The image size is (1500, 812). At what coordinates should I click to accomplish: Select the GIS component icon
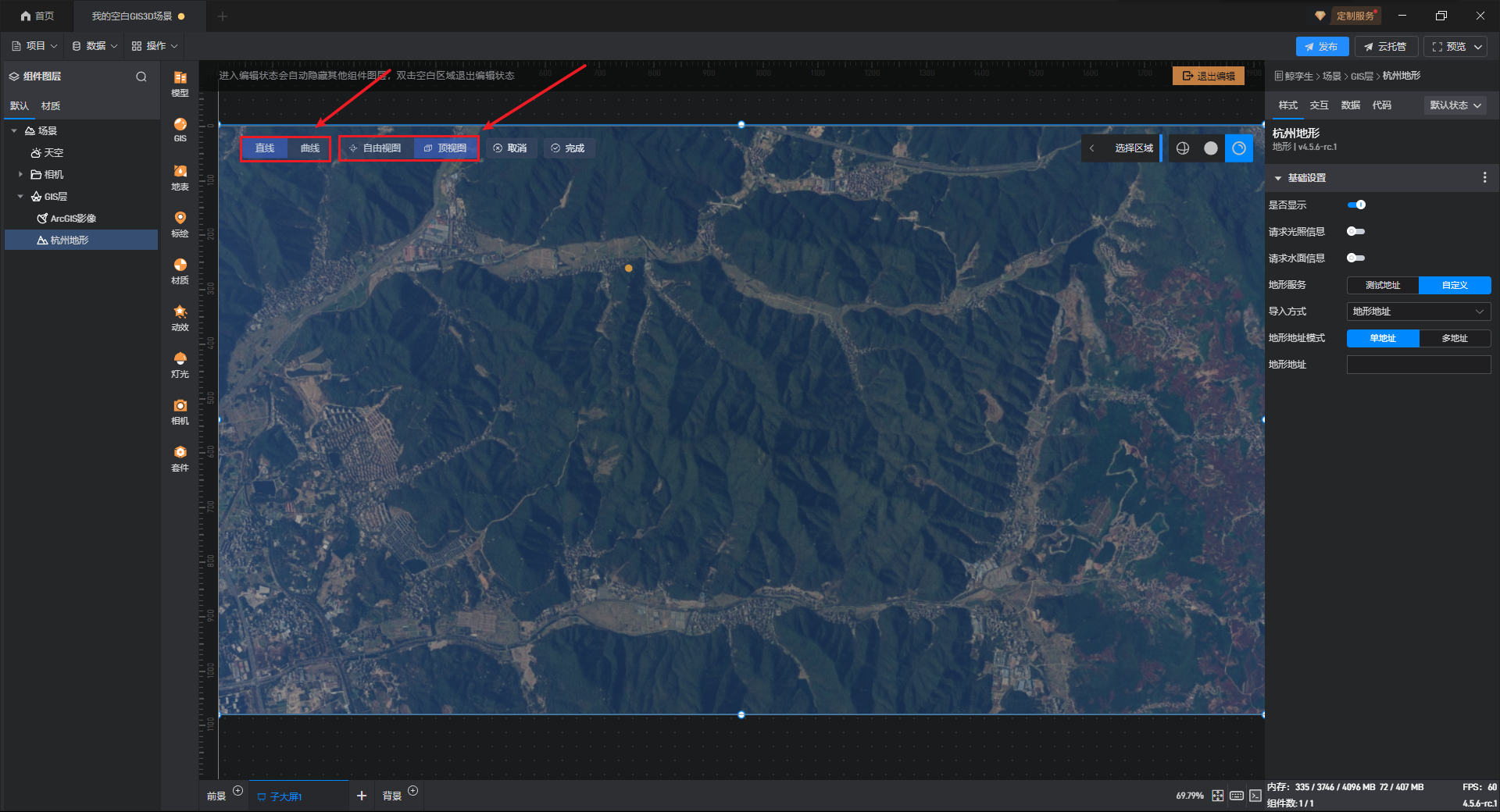180,129
